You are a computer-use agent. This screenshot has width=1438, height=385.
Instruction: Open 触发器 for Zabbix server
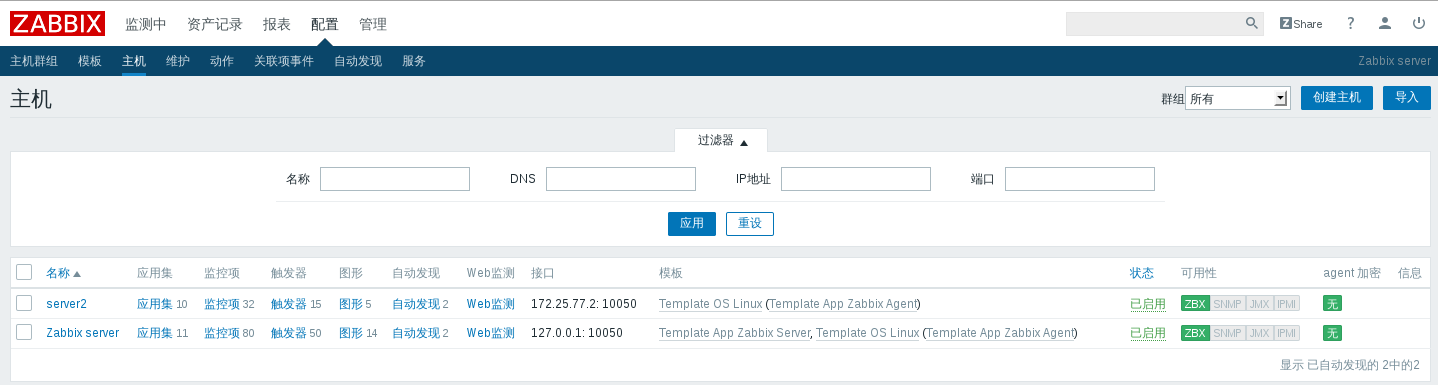pyautogui.click(x=289, y=333)
